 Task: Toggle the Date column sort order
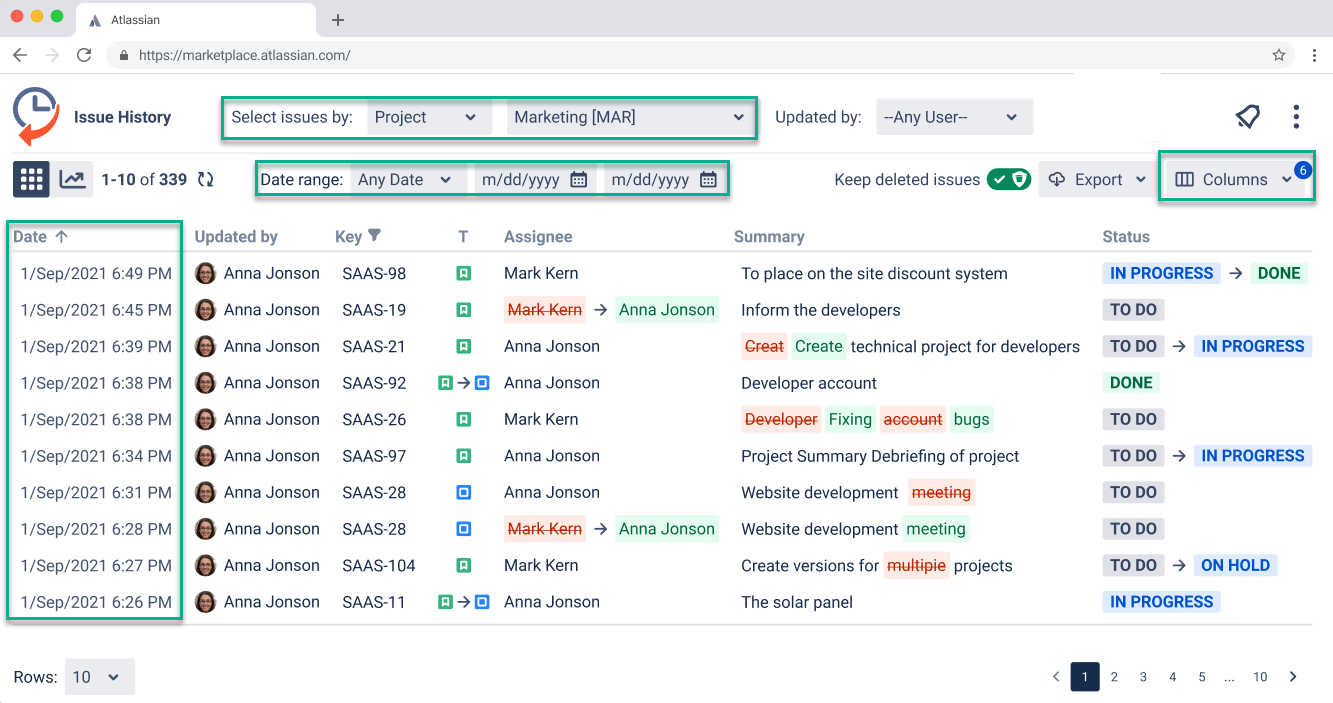click(61, 236)
